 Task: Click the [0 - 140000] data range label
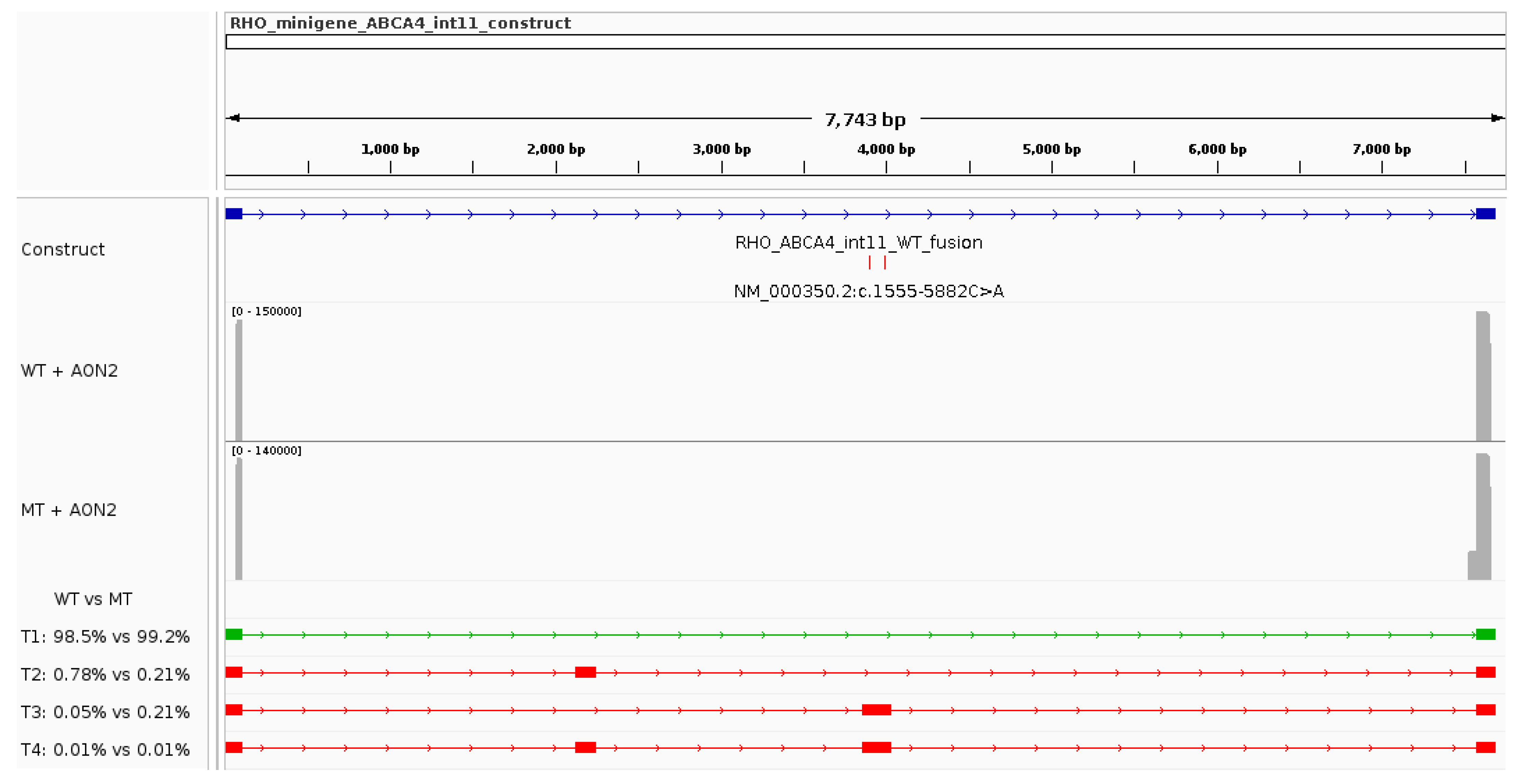pos(266,451)
